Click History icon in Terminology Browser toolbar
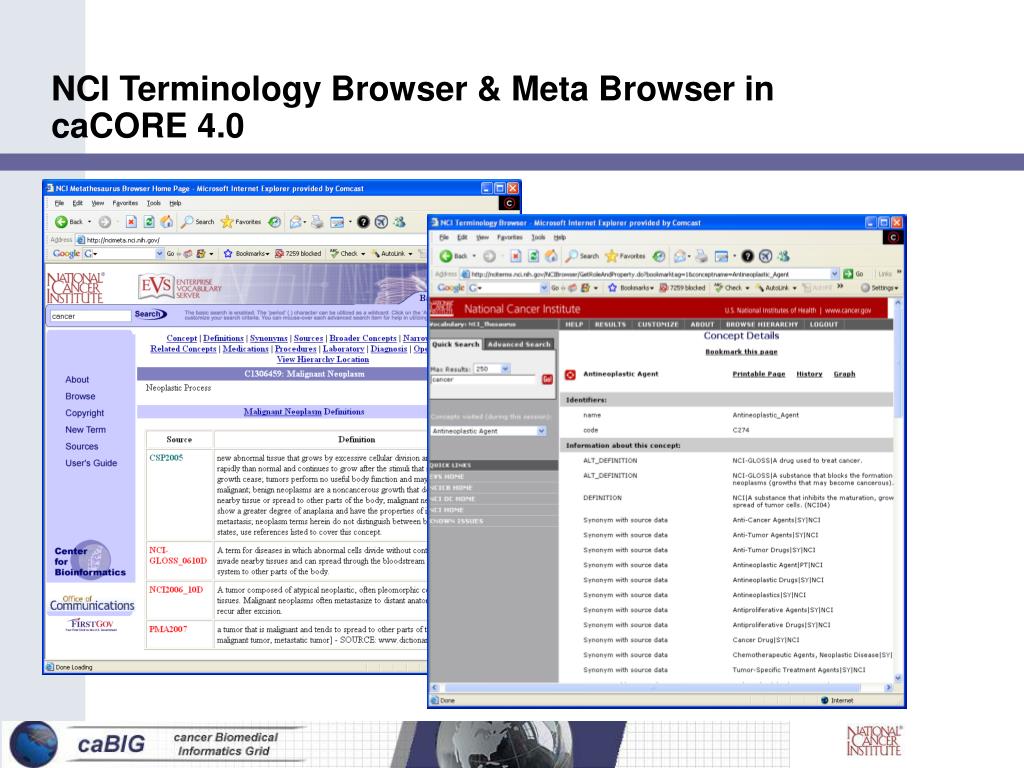This screenshot has width=1024, height=768. (x=659, y=256)
